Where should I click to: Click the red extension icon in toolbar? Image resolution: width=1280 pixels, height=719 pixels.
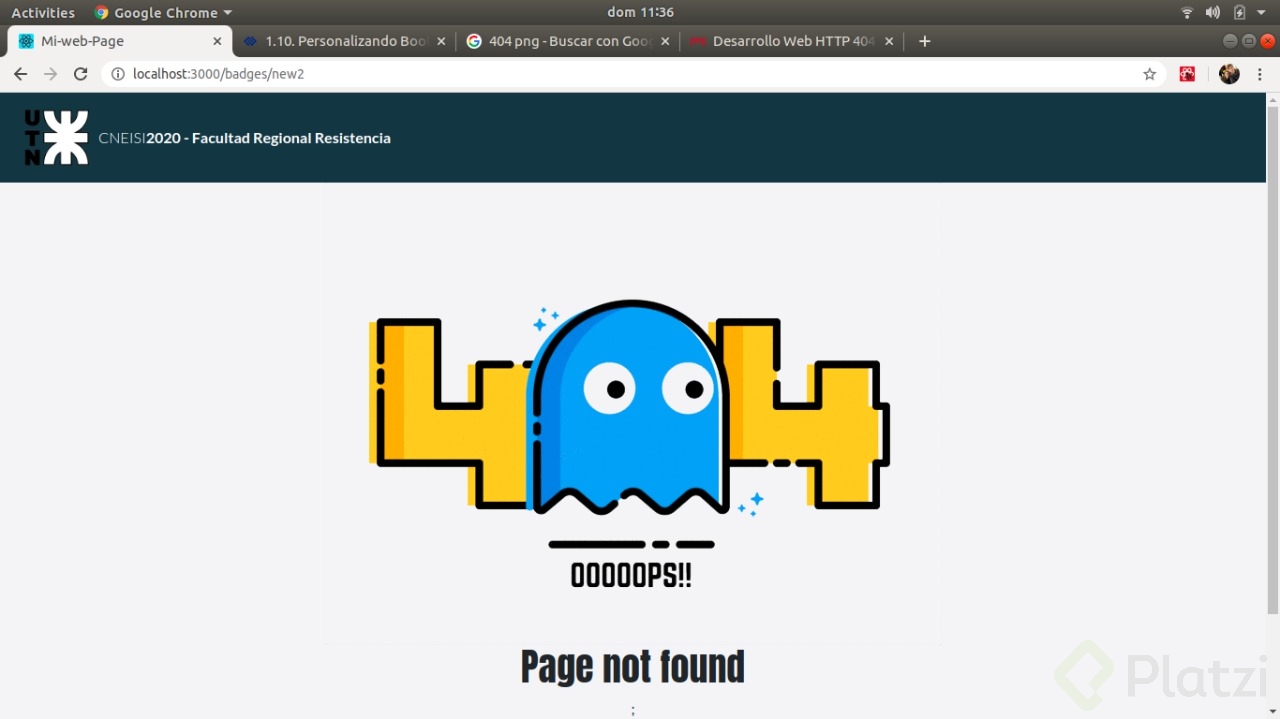(1187, 74)
